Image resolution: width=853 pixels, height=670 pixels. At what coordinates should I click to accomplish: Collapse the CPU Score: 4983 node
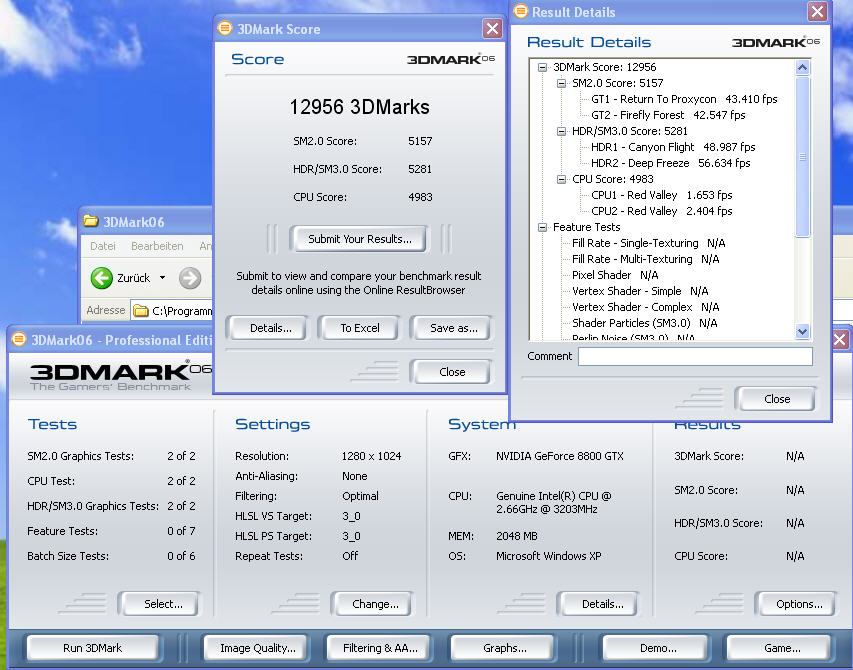(561, 179)
